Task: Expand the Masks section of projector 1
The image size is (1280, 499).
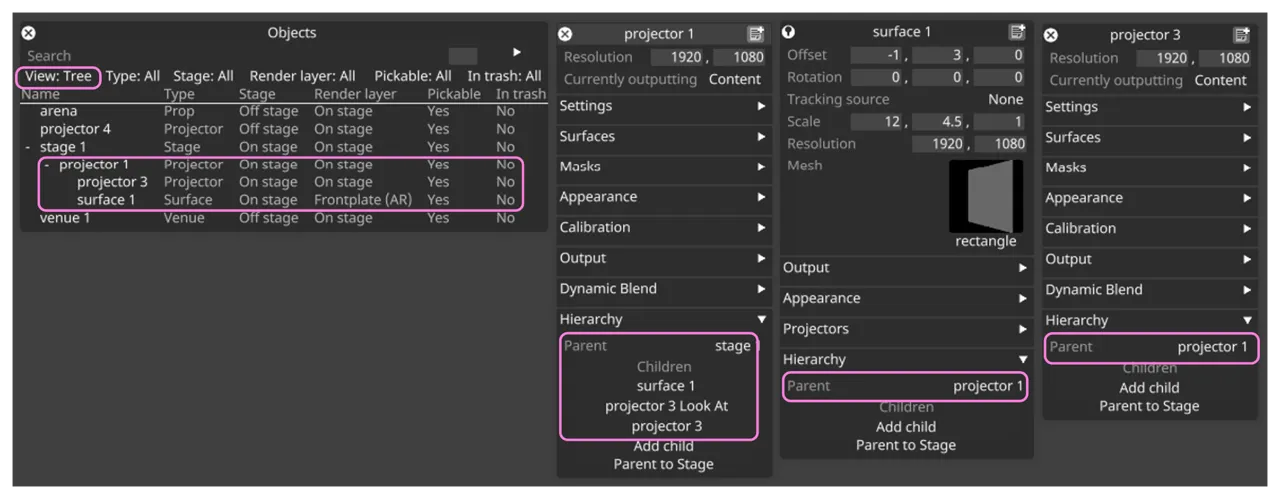Action: (x=664, y=167)
